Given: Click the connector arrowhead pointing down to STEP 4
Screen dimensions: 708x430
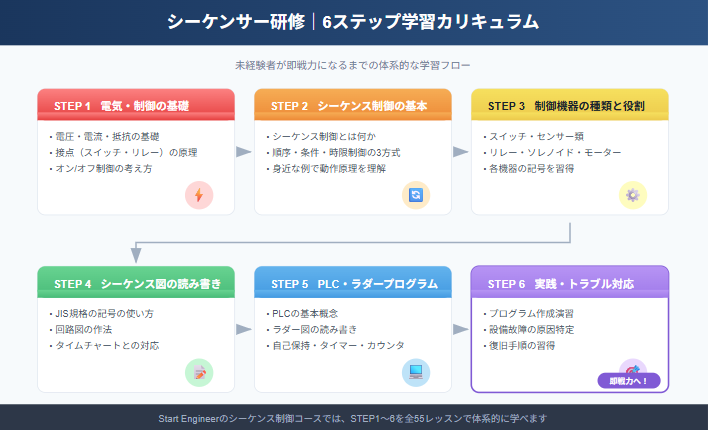Looking at the screenshot, I should [136, 257].
